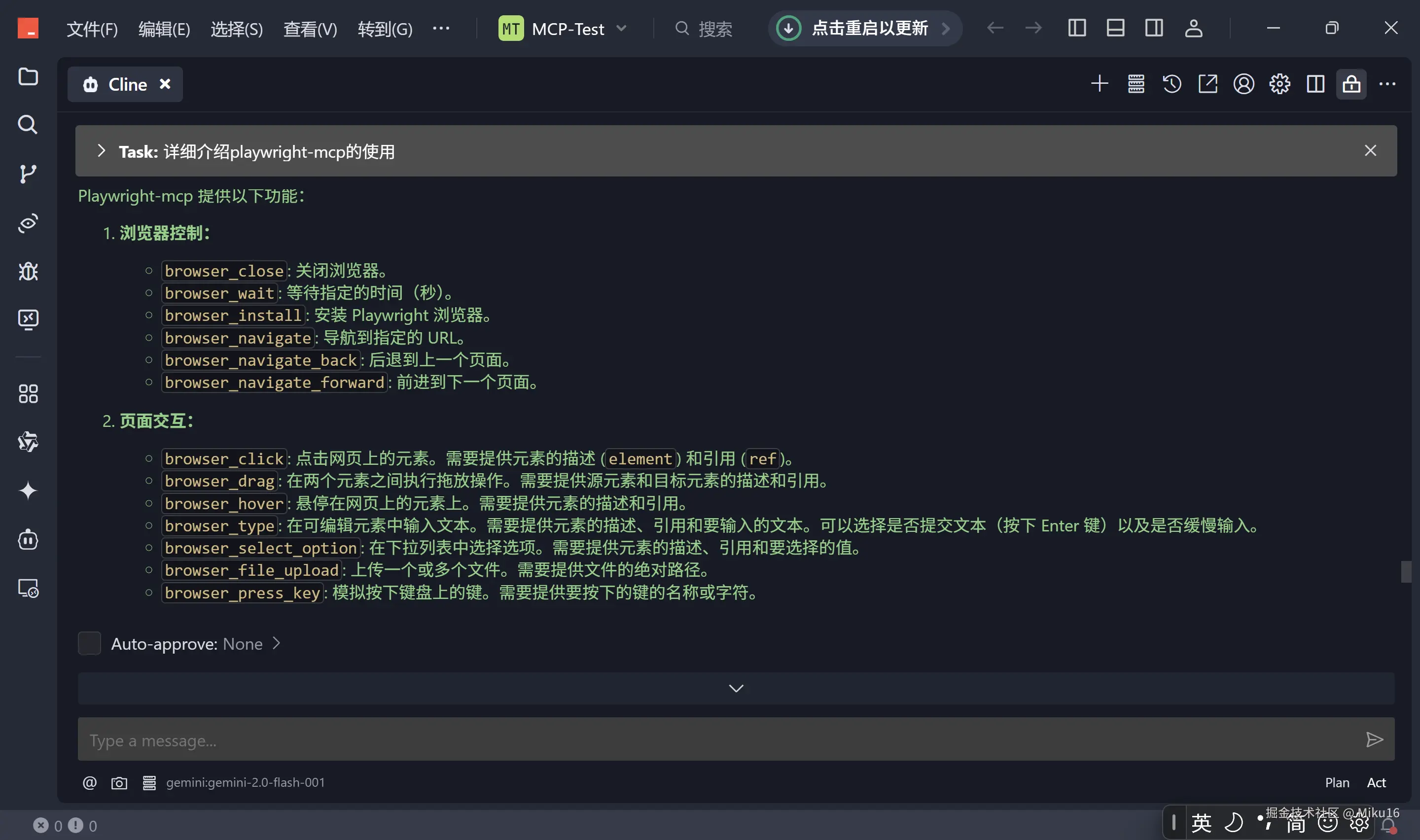The height and width of the screenshot is (840, 1420).
Task: Attach image using the camera icon
Action: [x=119, y=783]
